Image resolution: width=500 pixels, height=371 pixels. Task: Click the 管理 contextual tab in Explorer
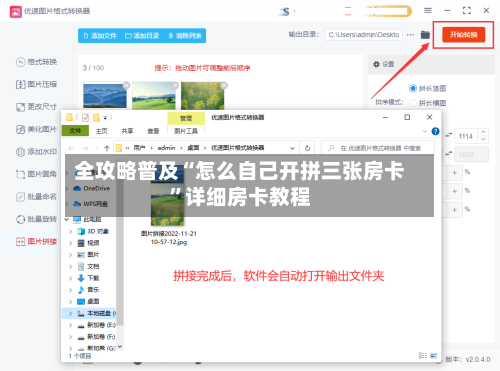coord(186,118)
